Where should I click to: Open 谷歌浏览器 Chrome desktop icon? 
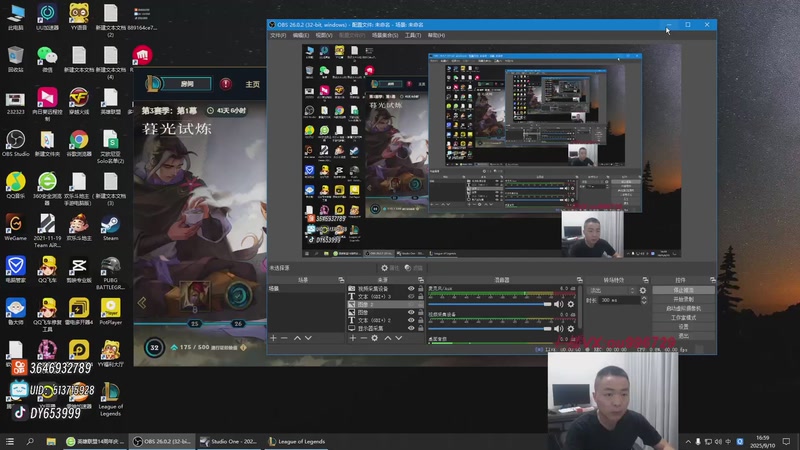[79, 143]
